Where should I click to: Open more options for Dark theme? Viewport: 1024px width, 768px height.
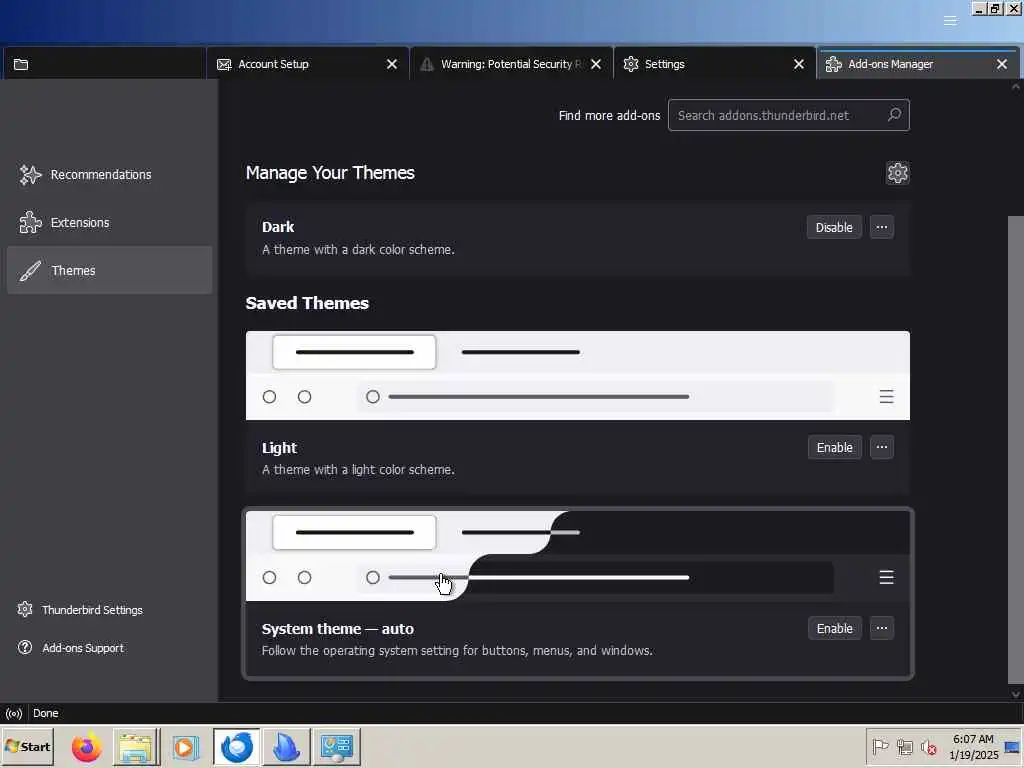882,227
